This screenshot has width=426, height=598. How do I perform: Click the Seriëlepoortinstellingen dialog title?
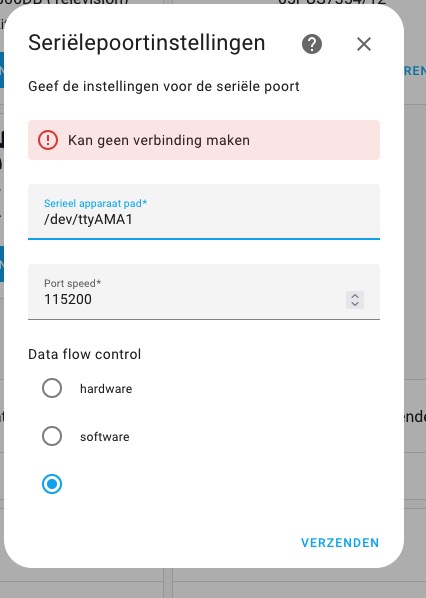click(x=146, y=43)
